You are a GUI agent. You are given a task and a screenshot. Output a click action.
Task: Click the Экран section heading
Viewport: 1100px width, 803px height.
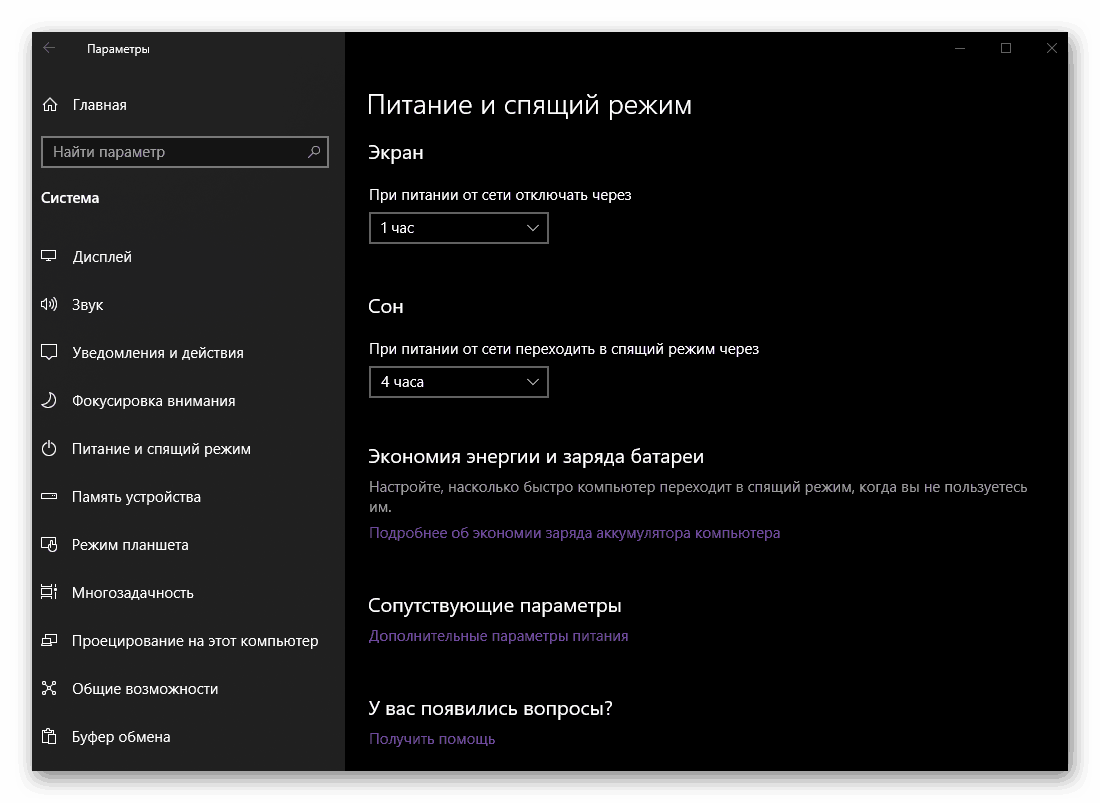click(396, 153)
